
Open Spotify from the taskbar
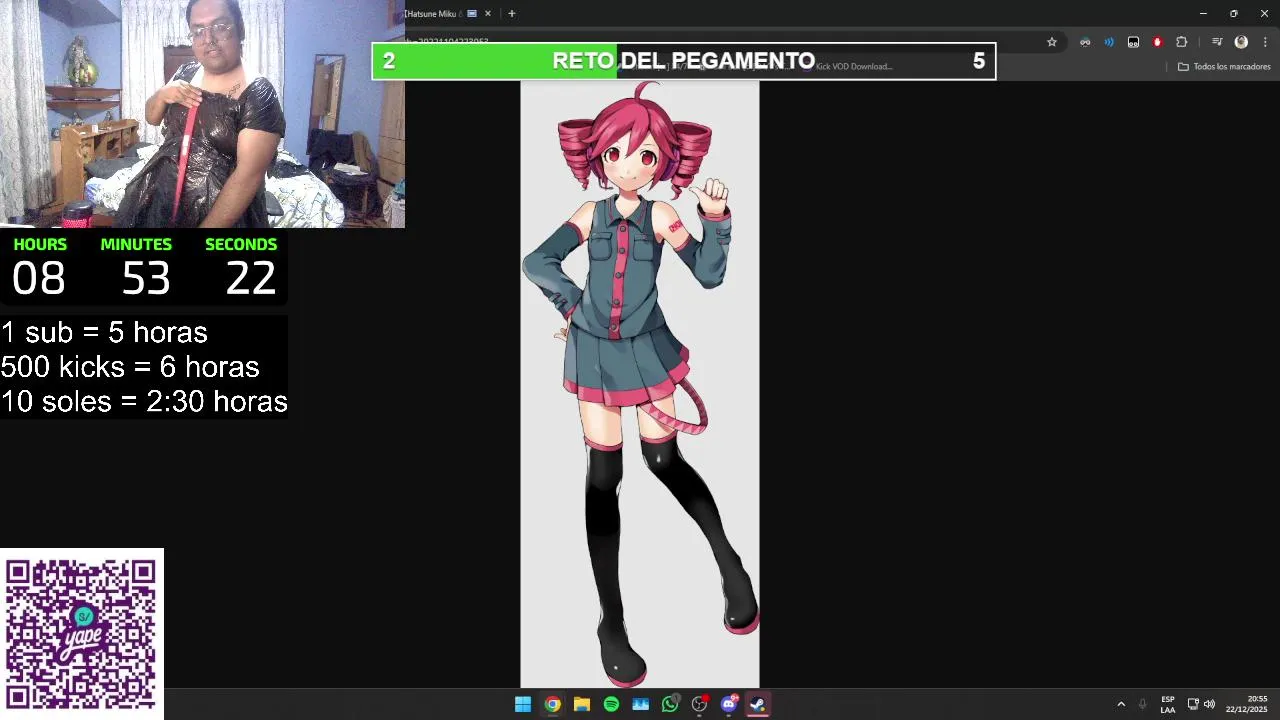pos(611,705)
